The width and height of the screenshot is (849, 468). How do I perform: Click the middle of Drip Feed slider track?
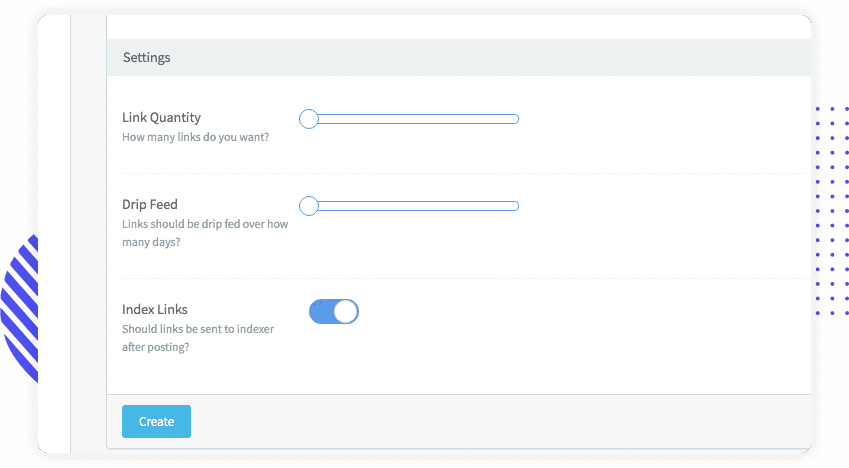[x=414, y=206]
